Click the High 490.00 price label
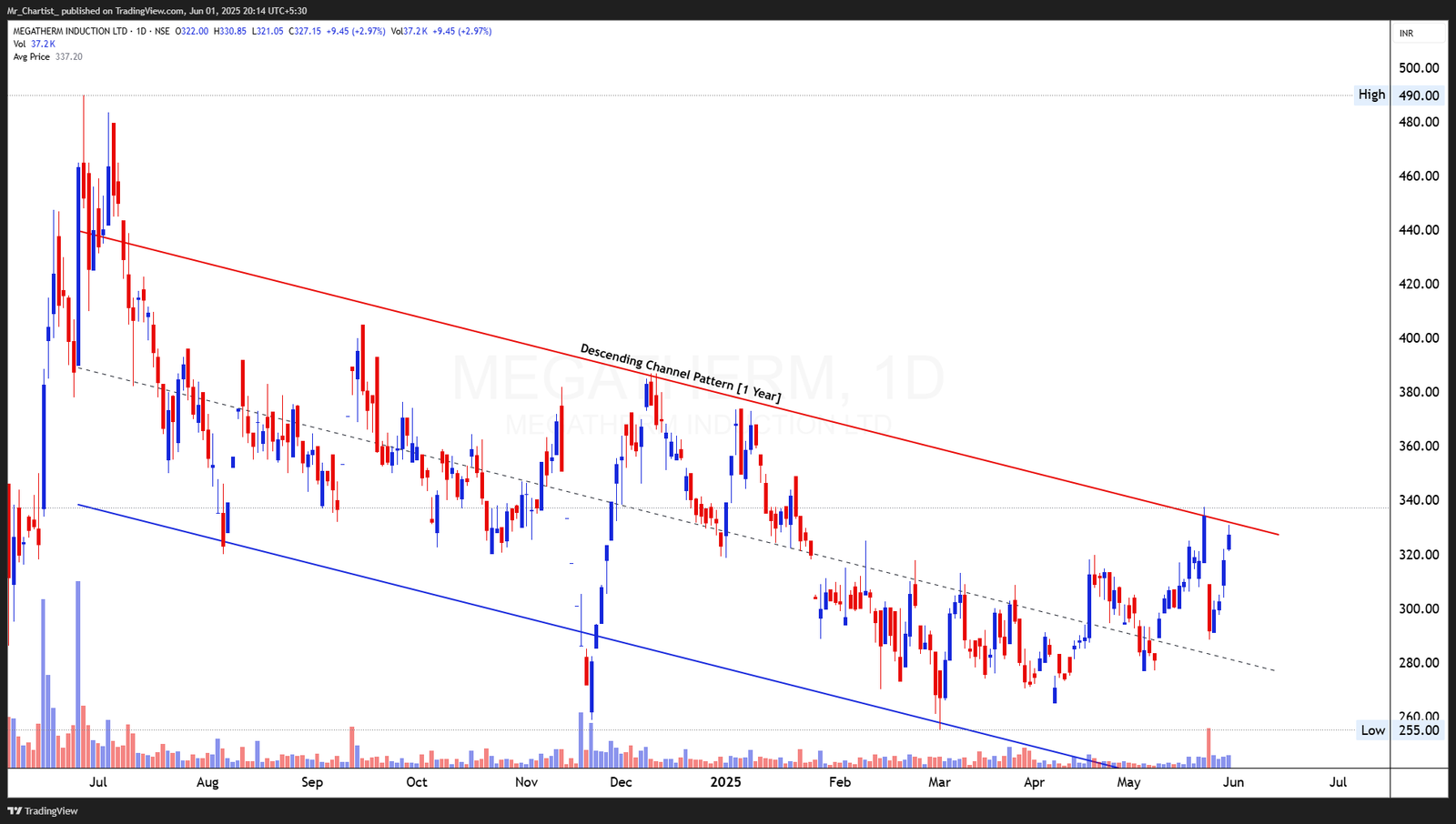 pyautogui.click(x=1400, y=94)
